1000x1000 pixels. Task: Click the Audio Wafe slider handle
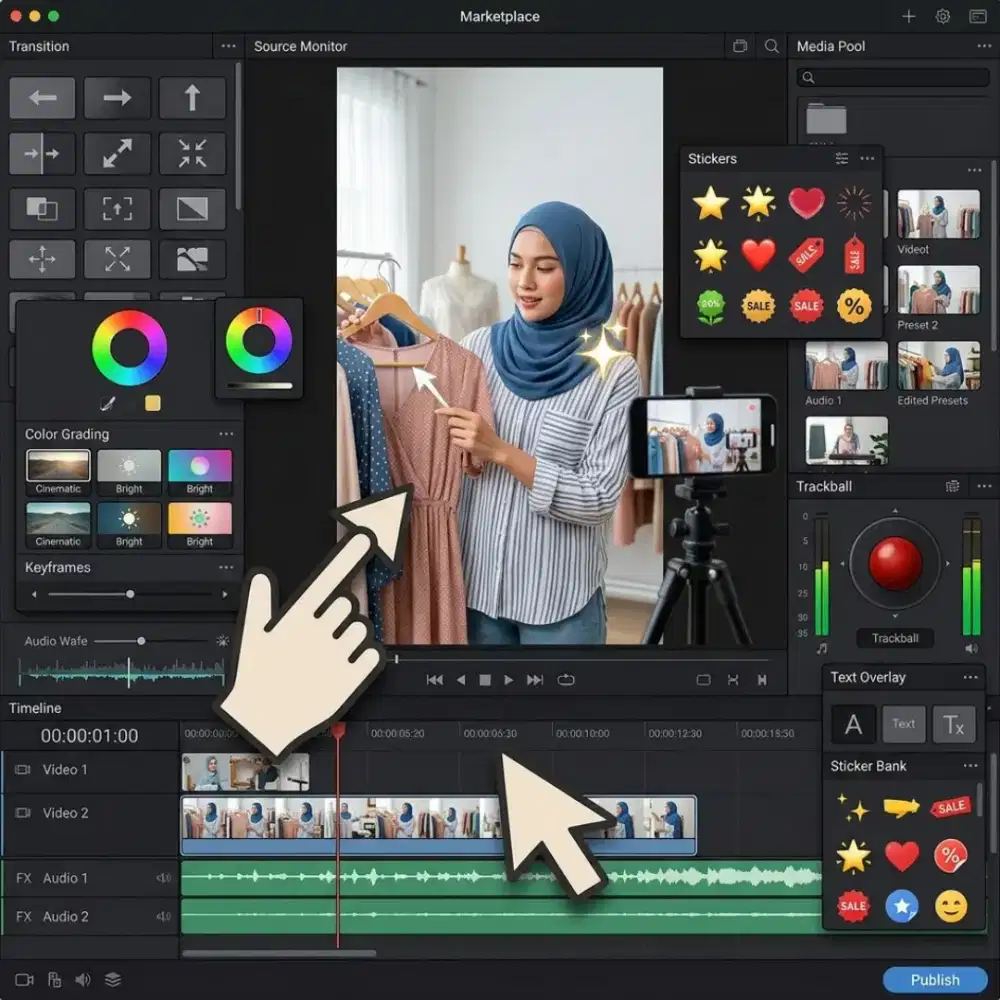[x=141, y=641]
